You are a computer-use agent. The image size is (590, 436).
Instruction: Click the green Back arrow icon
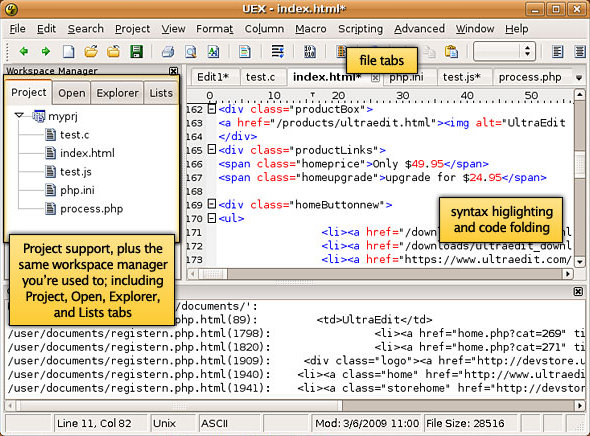pyautogui.click(x=24, y=51)
